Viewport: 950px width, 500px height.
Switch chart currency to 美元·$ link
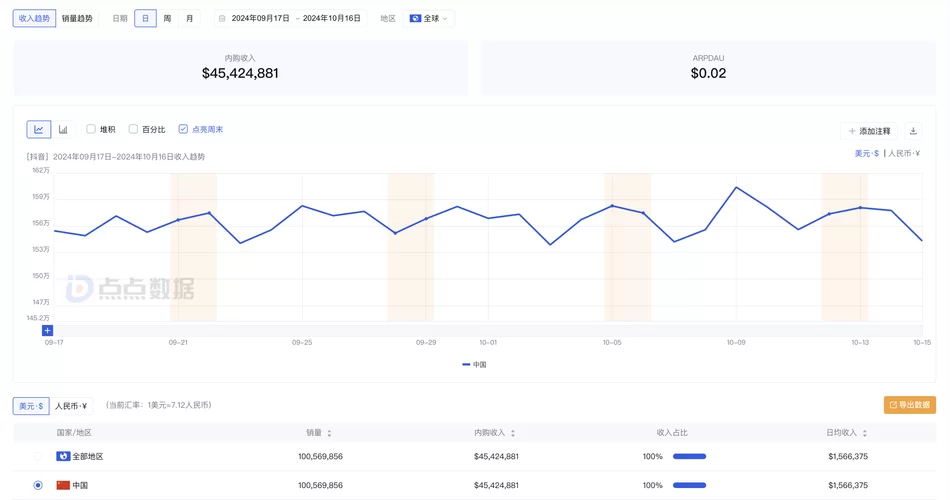866,154
